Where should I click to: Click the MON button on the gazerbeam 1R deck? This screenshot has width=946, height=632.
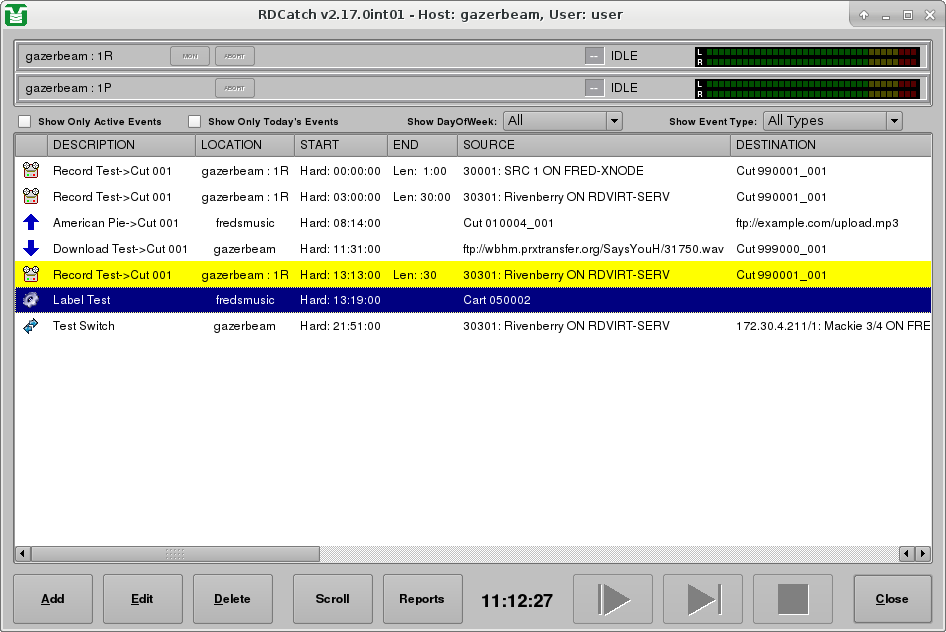pos(189,56)
